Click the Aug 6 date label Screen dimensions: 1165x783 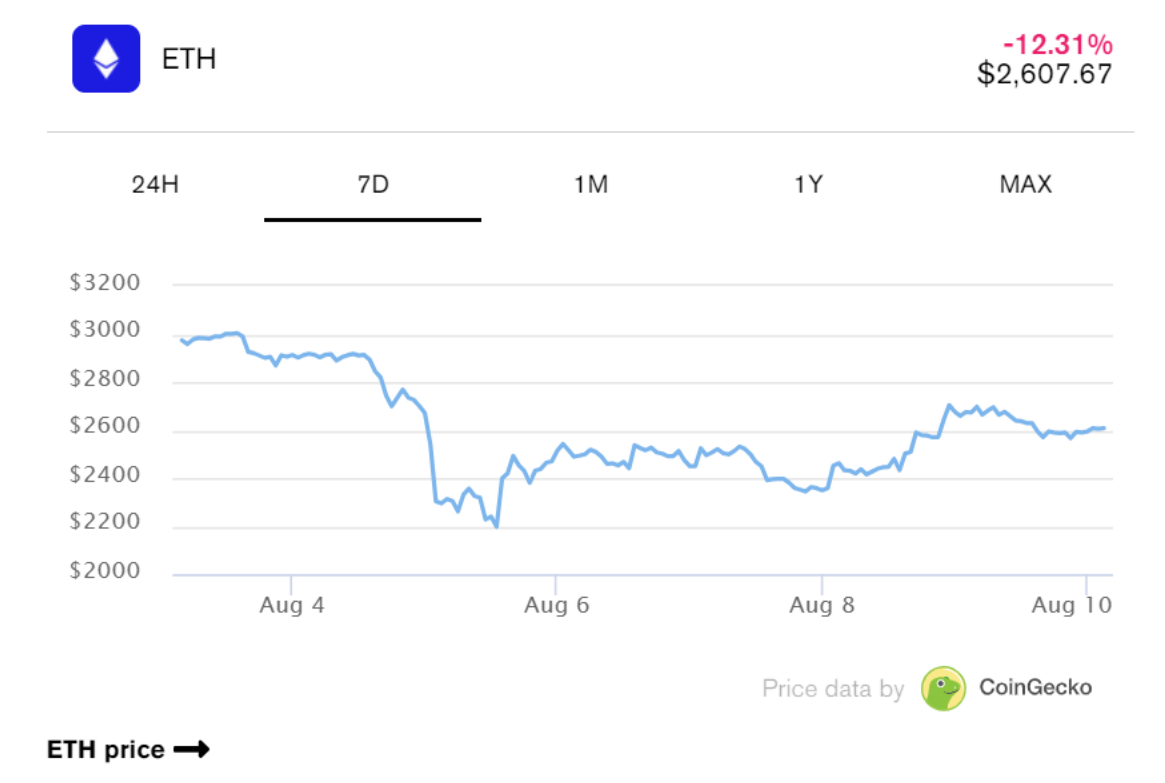point(555,605)
